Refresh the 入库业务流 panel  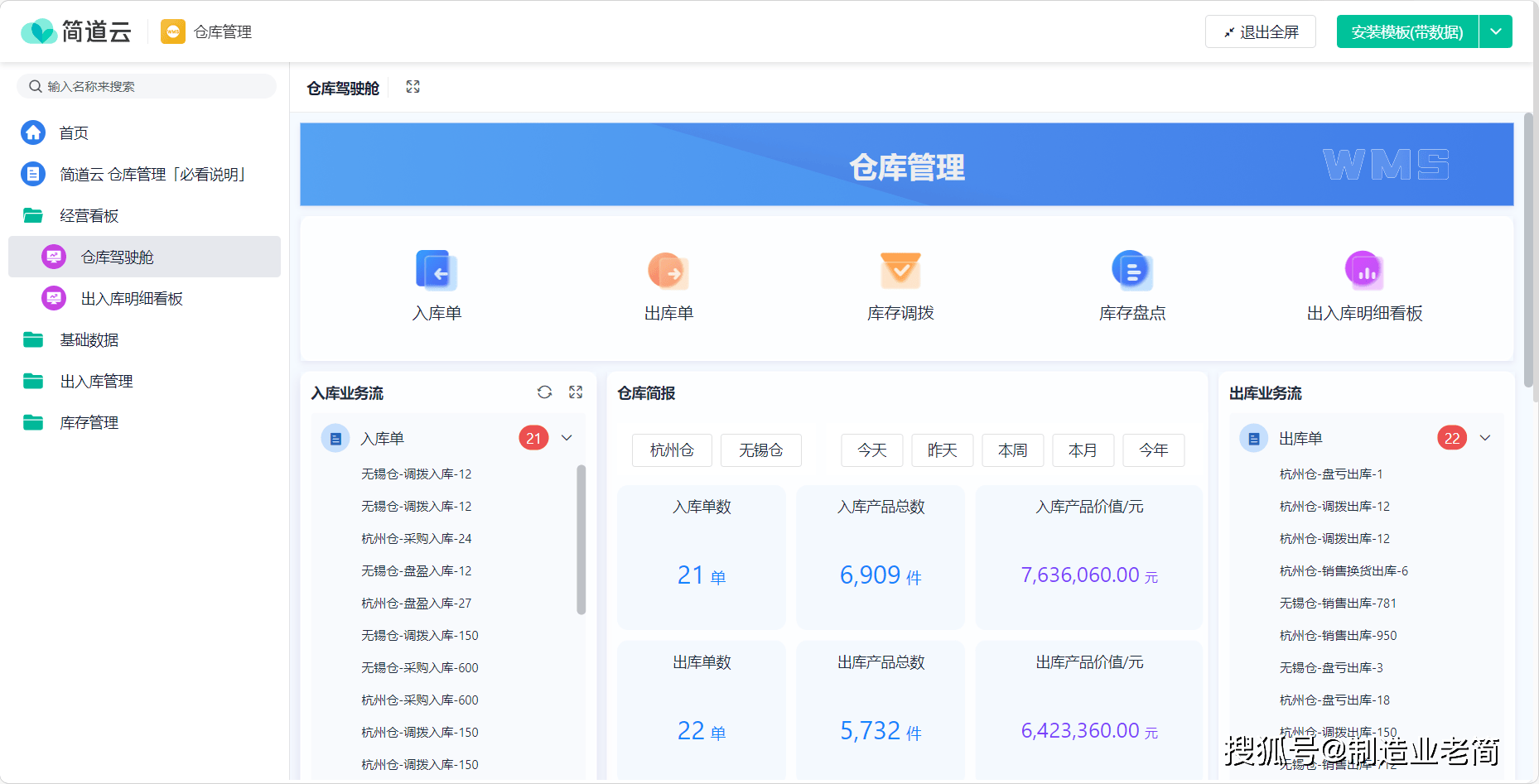point(545,392)
